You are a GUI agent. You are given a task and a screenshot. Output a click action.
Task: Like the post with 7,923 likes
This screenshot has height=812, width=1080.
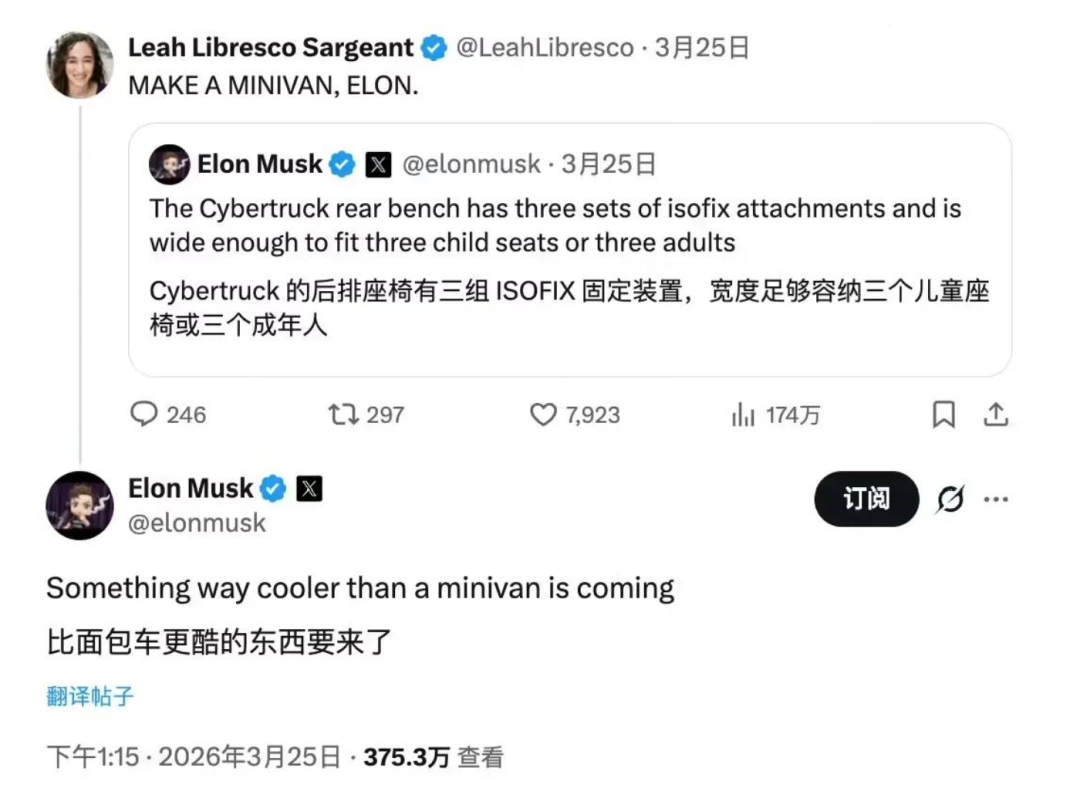[x=543, y=414]
